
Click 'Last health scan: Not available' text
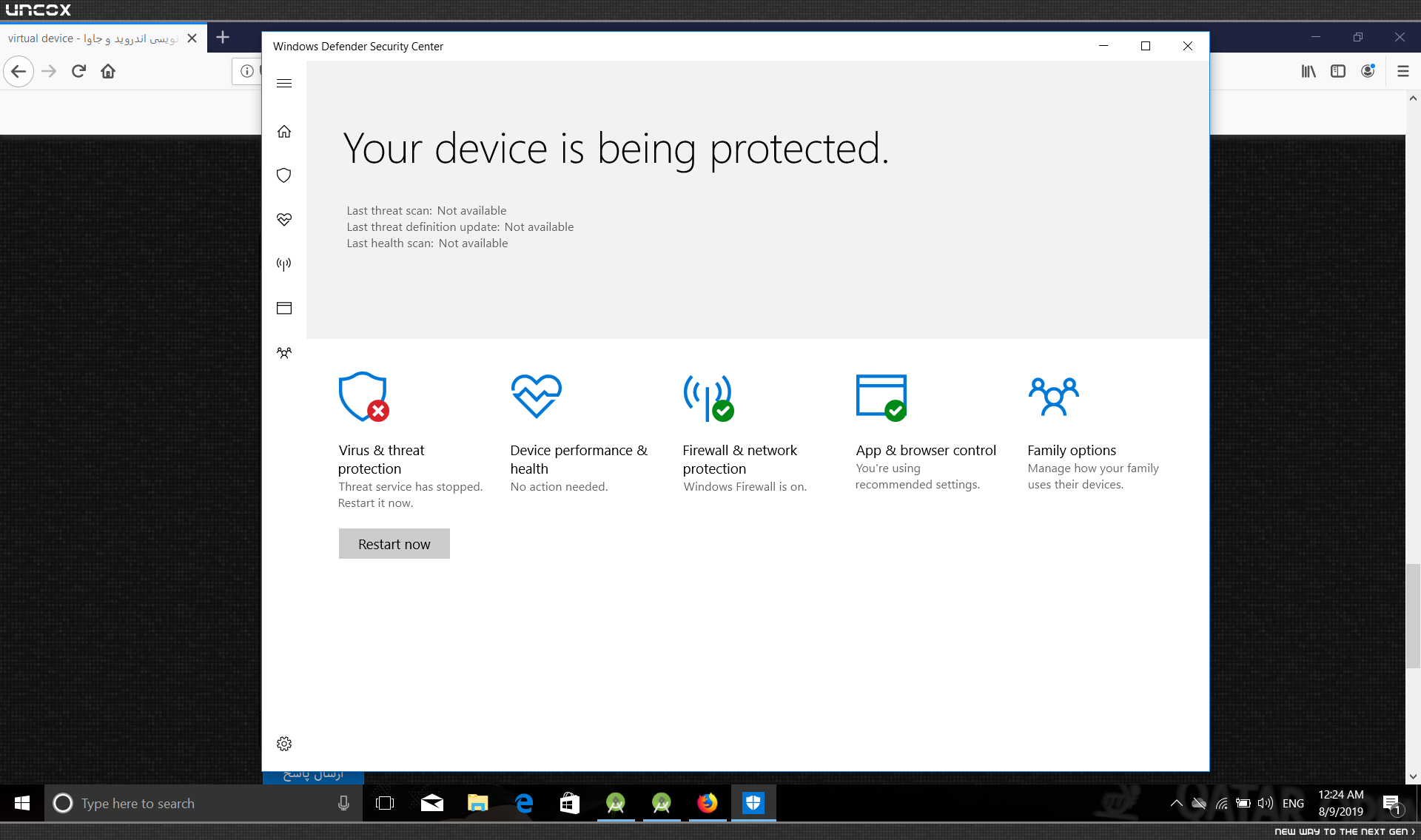click(427, 243)
